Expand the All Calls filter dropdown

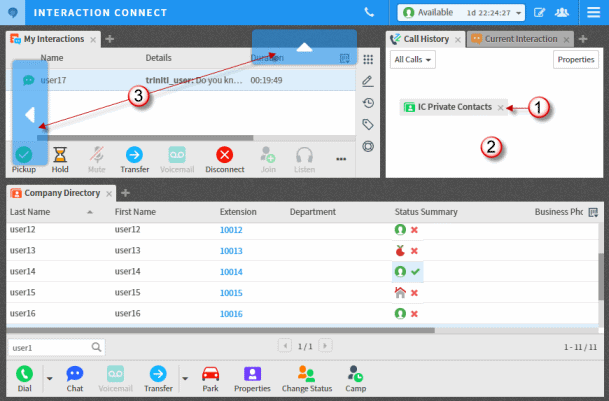(413, 60)
